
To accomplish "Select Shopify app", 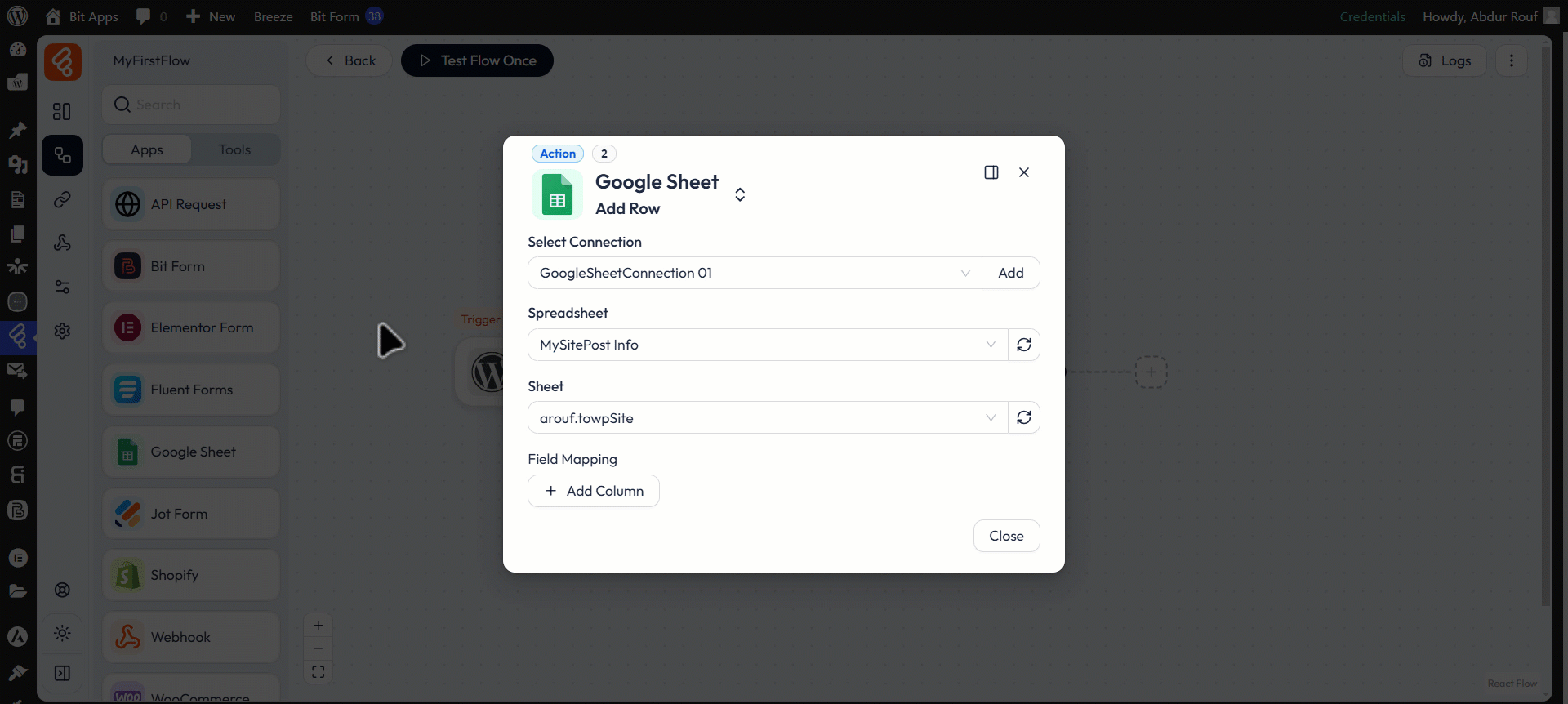I will [191, 575].
